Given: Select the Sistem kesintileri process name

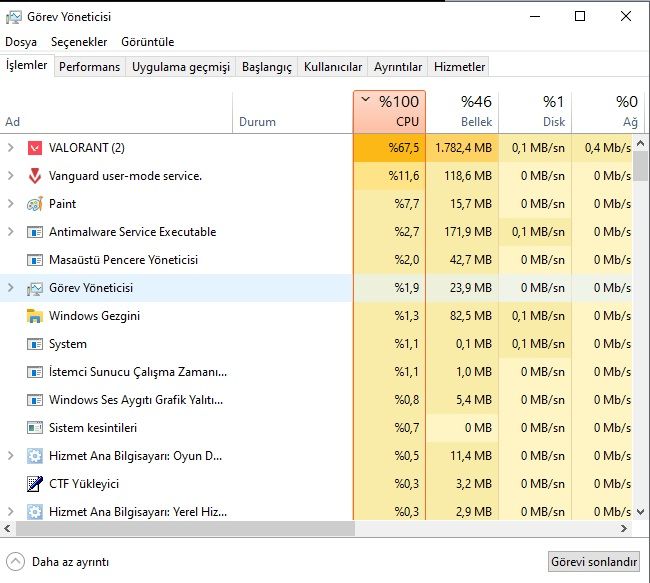Looking at the screenshot, I should point(93,428).
